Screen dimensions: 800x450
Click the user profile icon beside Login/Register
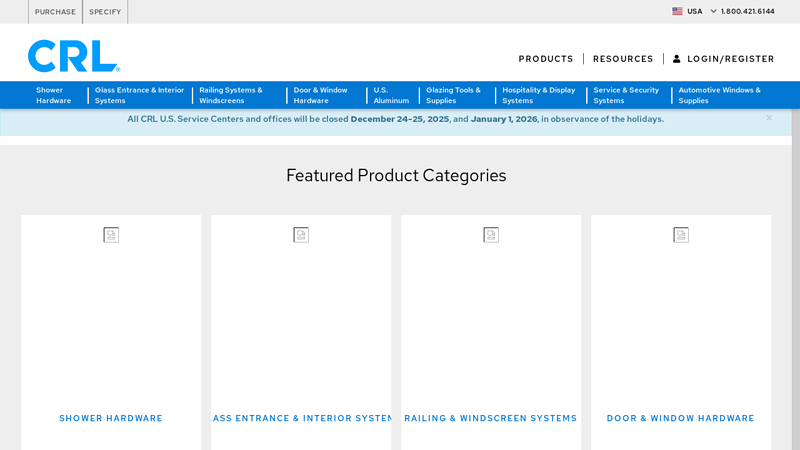pyautogui.click(x=677, y=59)
